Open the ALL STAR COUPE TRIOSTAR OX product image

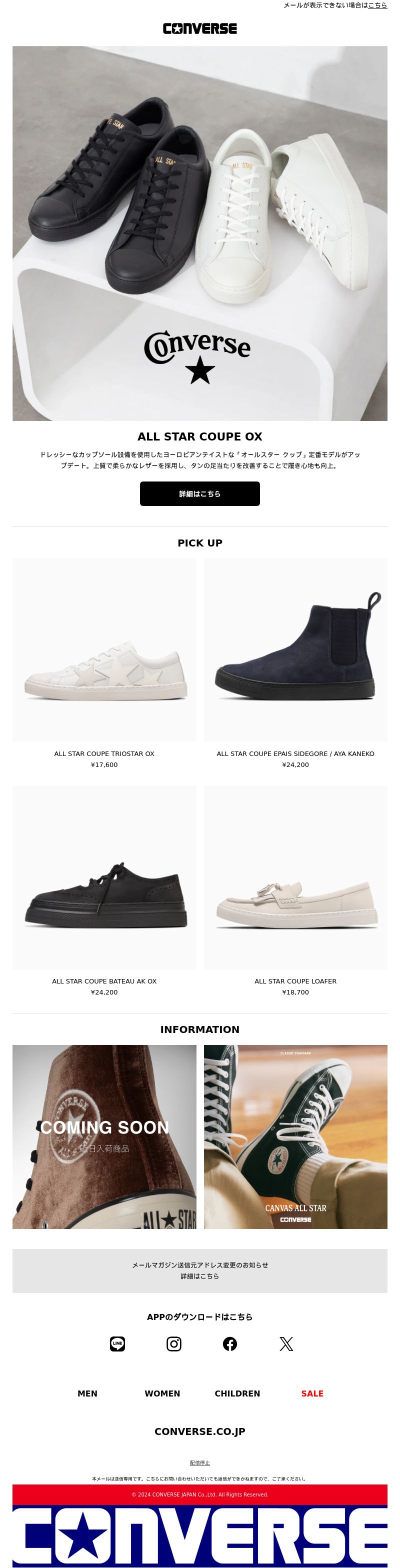[x=104, y=650]
